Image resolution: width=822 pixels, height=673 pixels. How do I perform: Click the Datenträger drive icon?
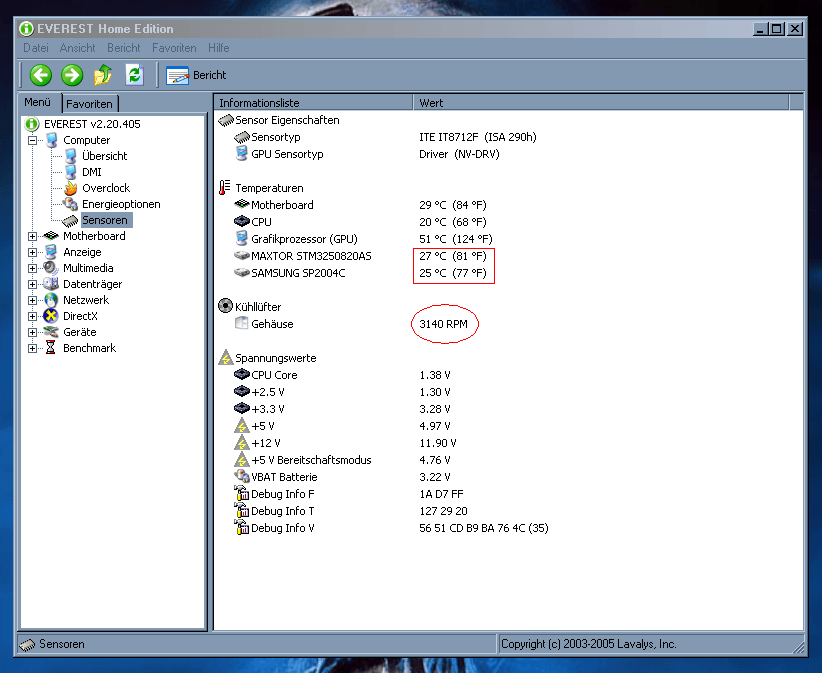point(51,284)
